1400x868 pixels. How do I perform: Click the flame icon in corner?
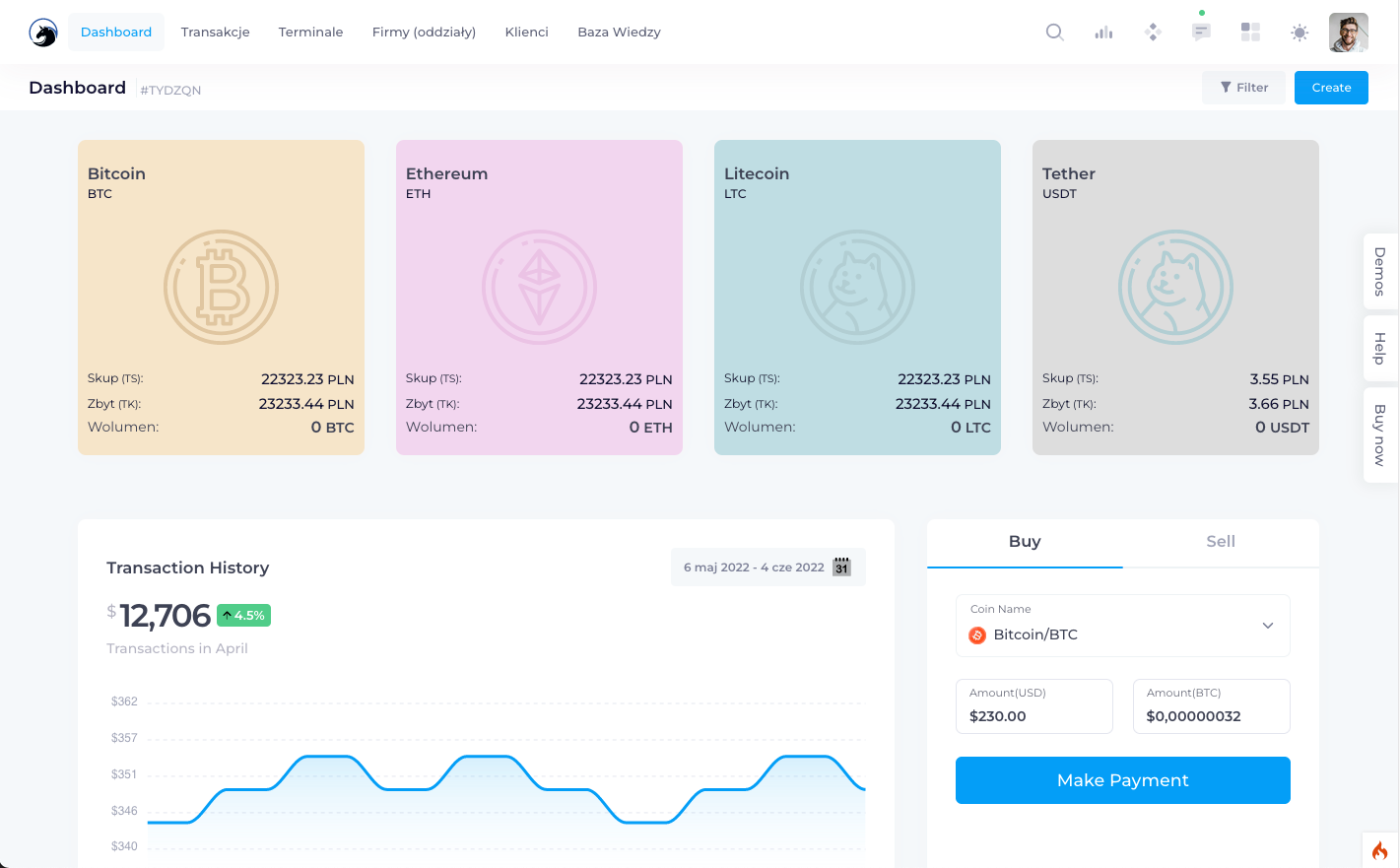(x=1380, y=850)
